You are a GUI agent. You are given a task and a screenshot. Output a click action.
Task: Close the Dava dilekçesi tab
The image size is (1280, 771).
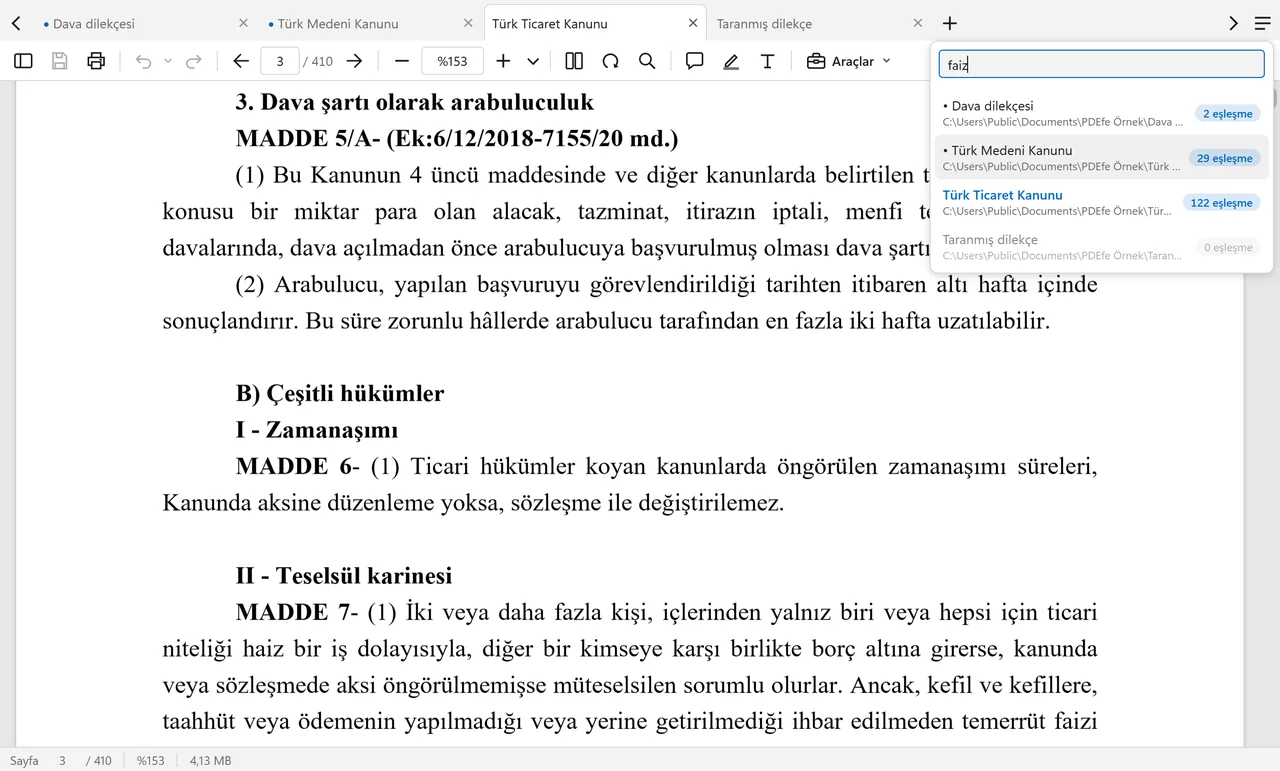pyautogui.click(x=243, y=23)
